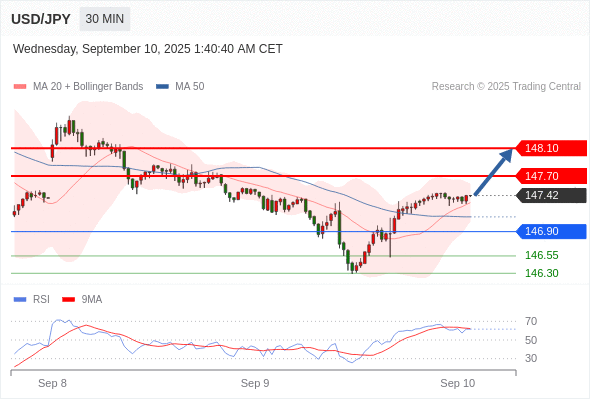Viewport: 590px width, 400px height.
Task: Select the 147.70 resistance price label
Action: (x=550, y=176)
